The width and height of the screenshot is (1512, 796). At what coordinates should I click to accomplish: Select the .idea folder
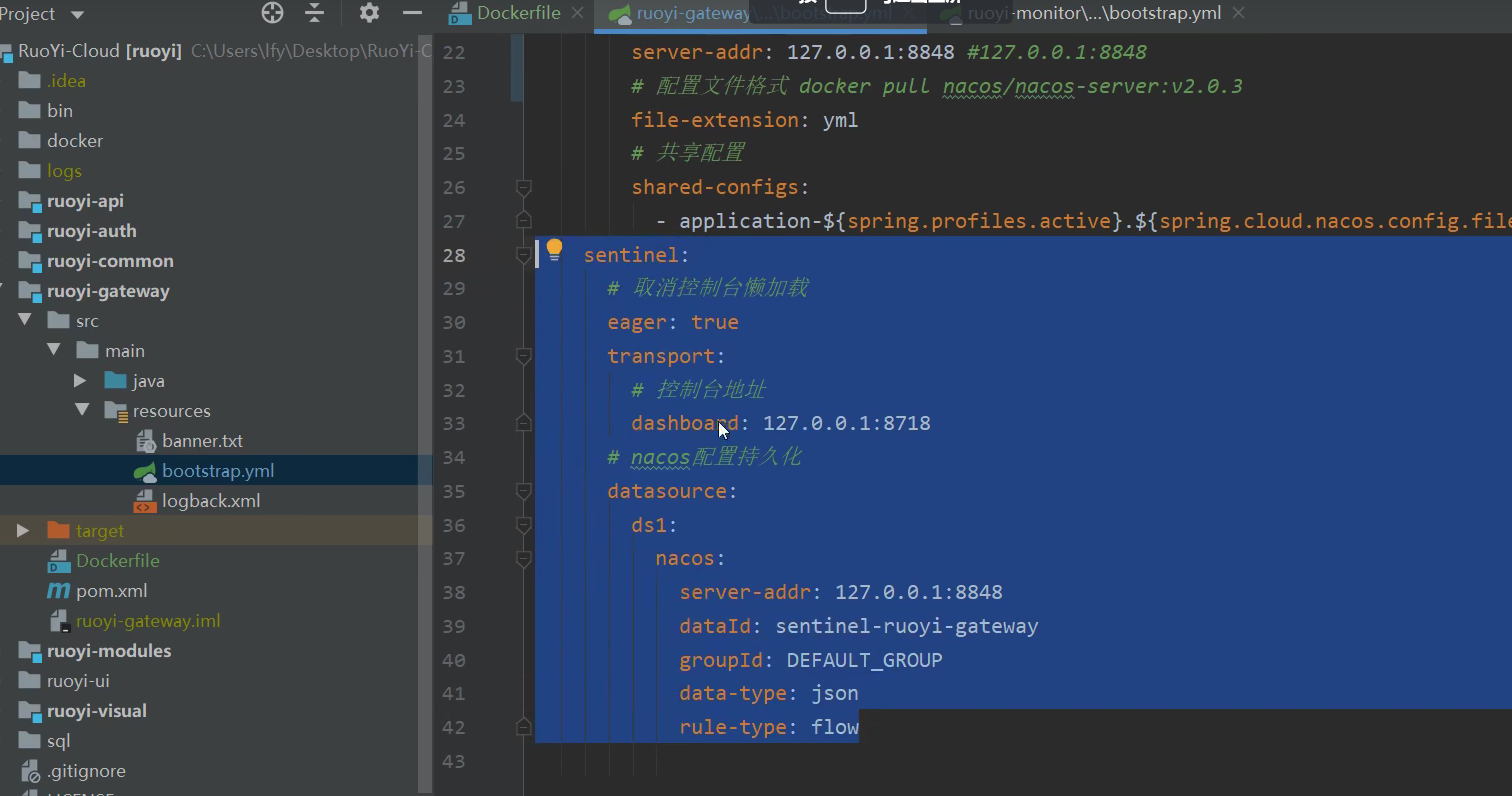[x=66, y=81]
